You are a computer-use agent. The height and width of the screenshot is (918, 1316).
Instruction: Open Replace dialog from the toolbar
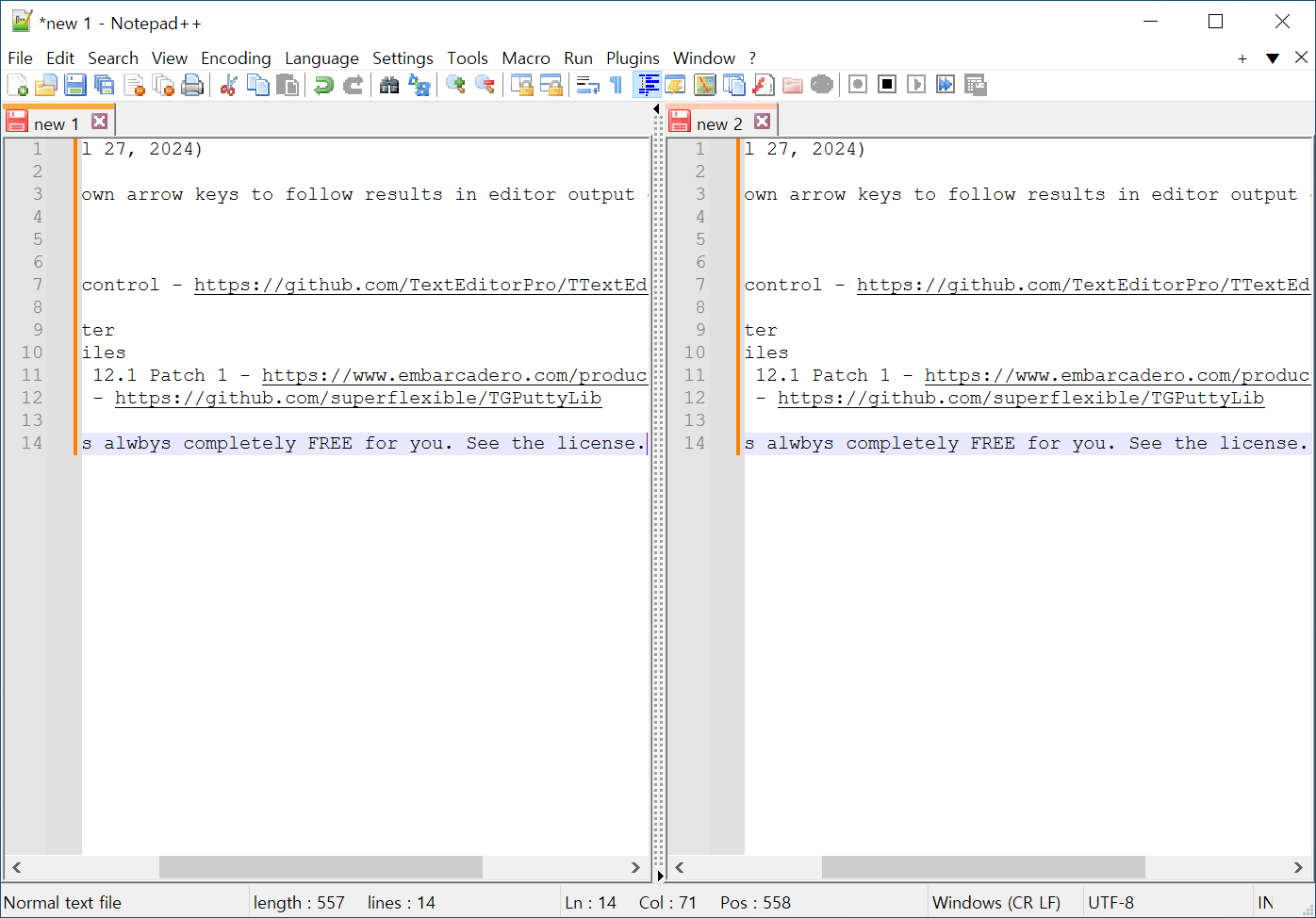[x=419, y=85]
